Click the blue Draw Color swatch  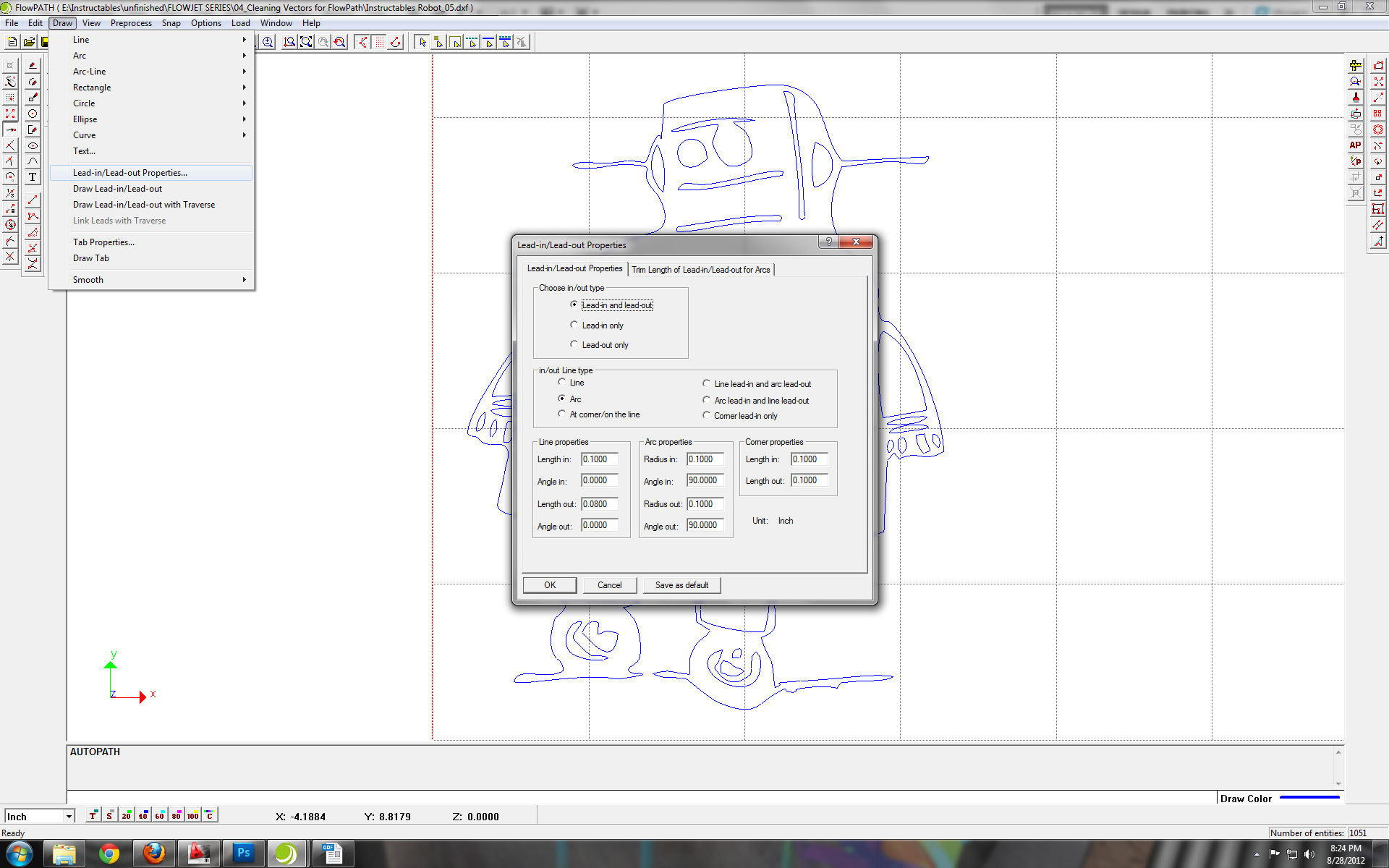pyautogui.click(x=1309, y=798)
